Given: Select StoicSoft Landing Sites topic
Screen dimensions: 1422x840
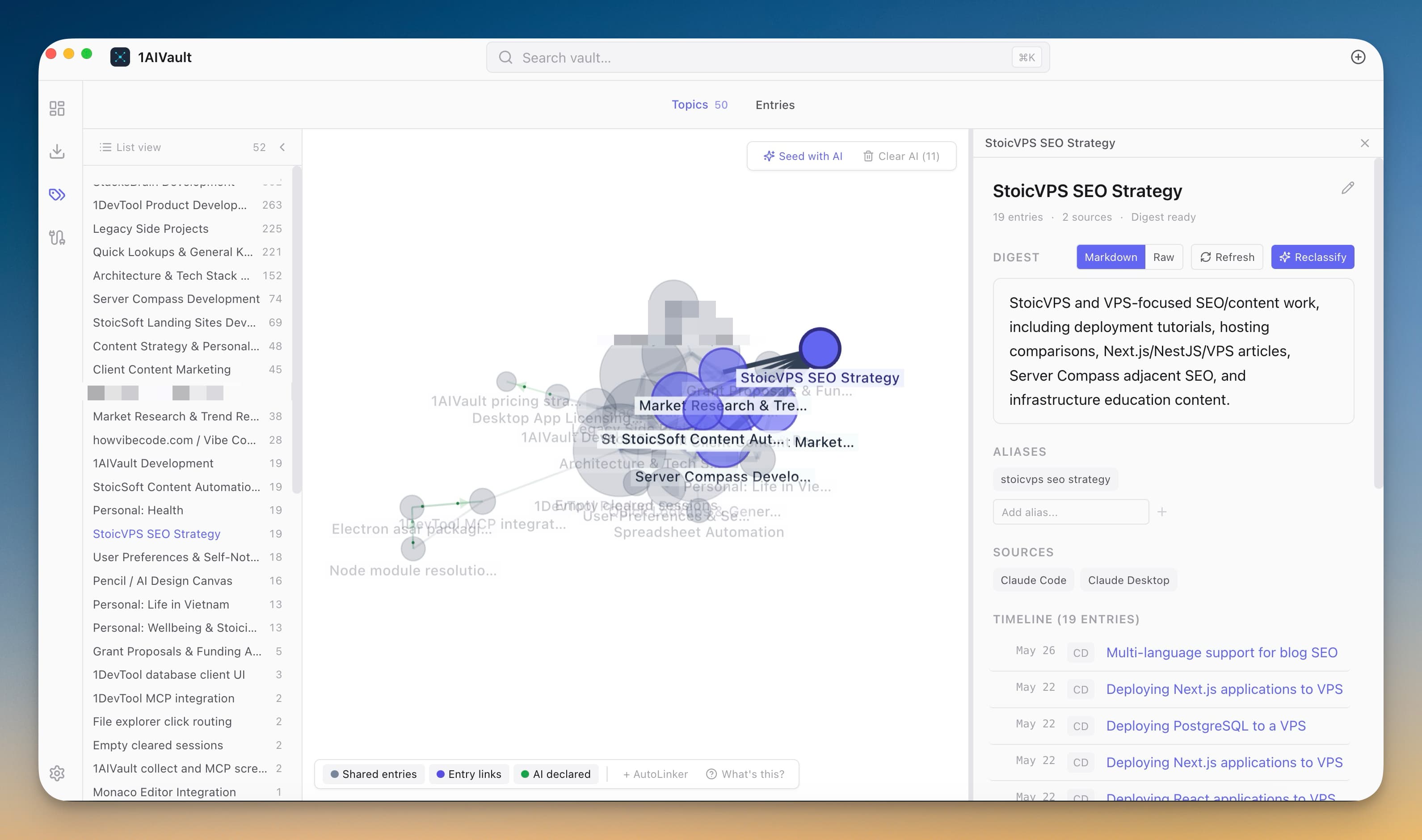Looking at the screenshot, I should pos(187,323).
